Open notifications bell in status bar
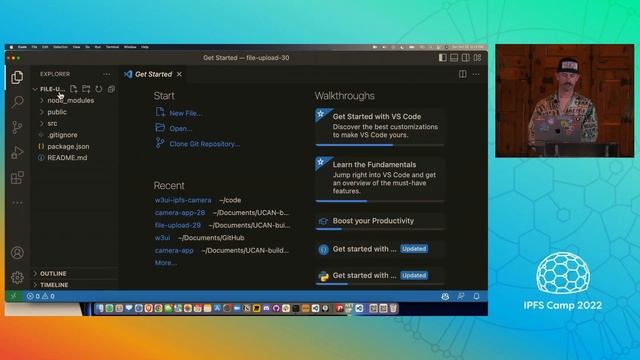 (476, 296)
